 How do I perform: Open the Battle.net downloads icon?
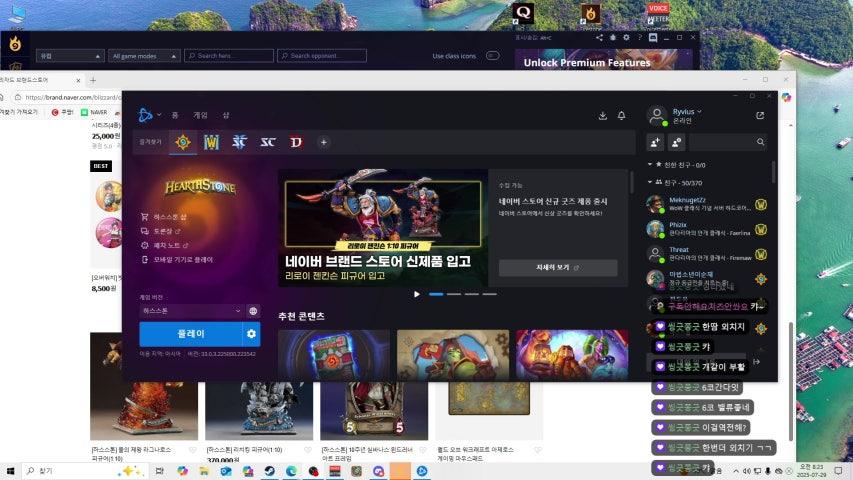coord(603,115)
